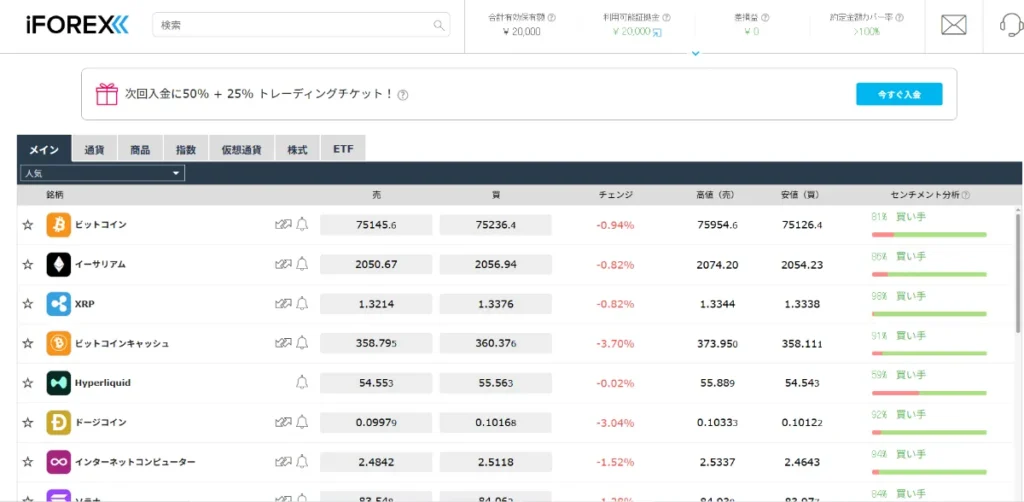Open the 人気 sorting dropdown

pyautogui.click(x=103, y=173)
